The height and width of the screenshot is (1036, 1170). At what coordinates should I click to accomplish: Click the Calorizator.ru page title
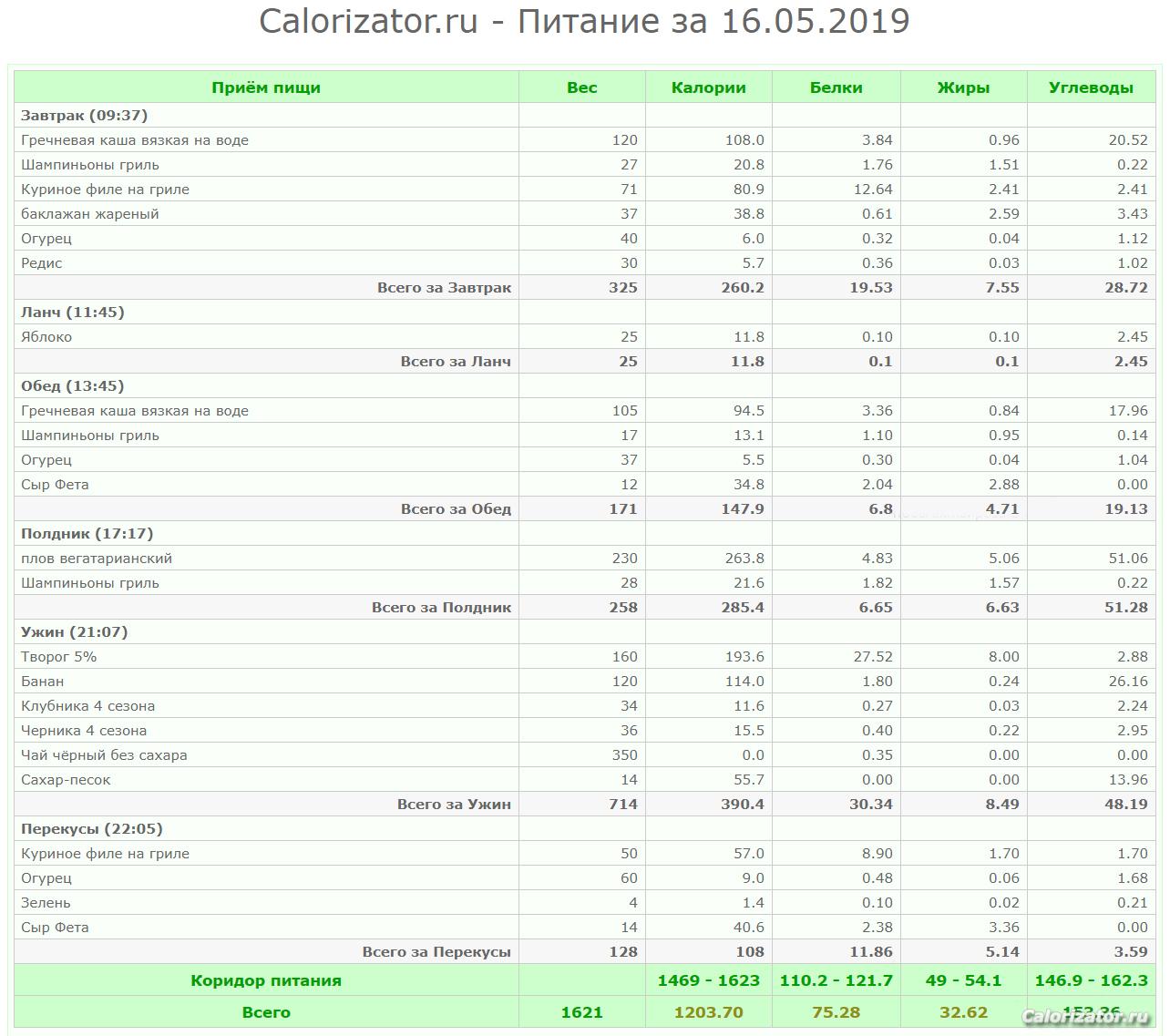pos(584,21)
